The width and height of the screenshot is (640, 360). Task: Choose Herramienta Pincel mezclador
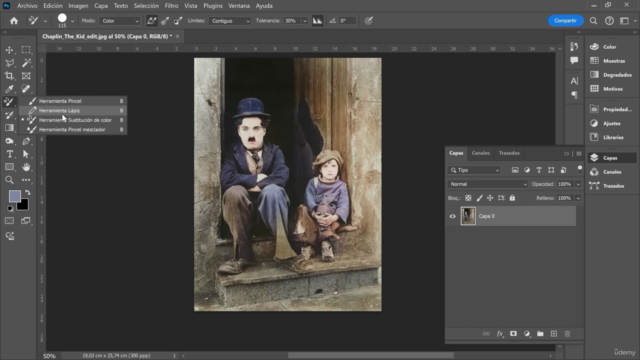(x=73, y=130)
